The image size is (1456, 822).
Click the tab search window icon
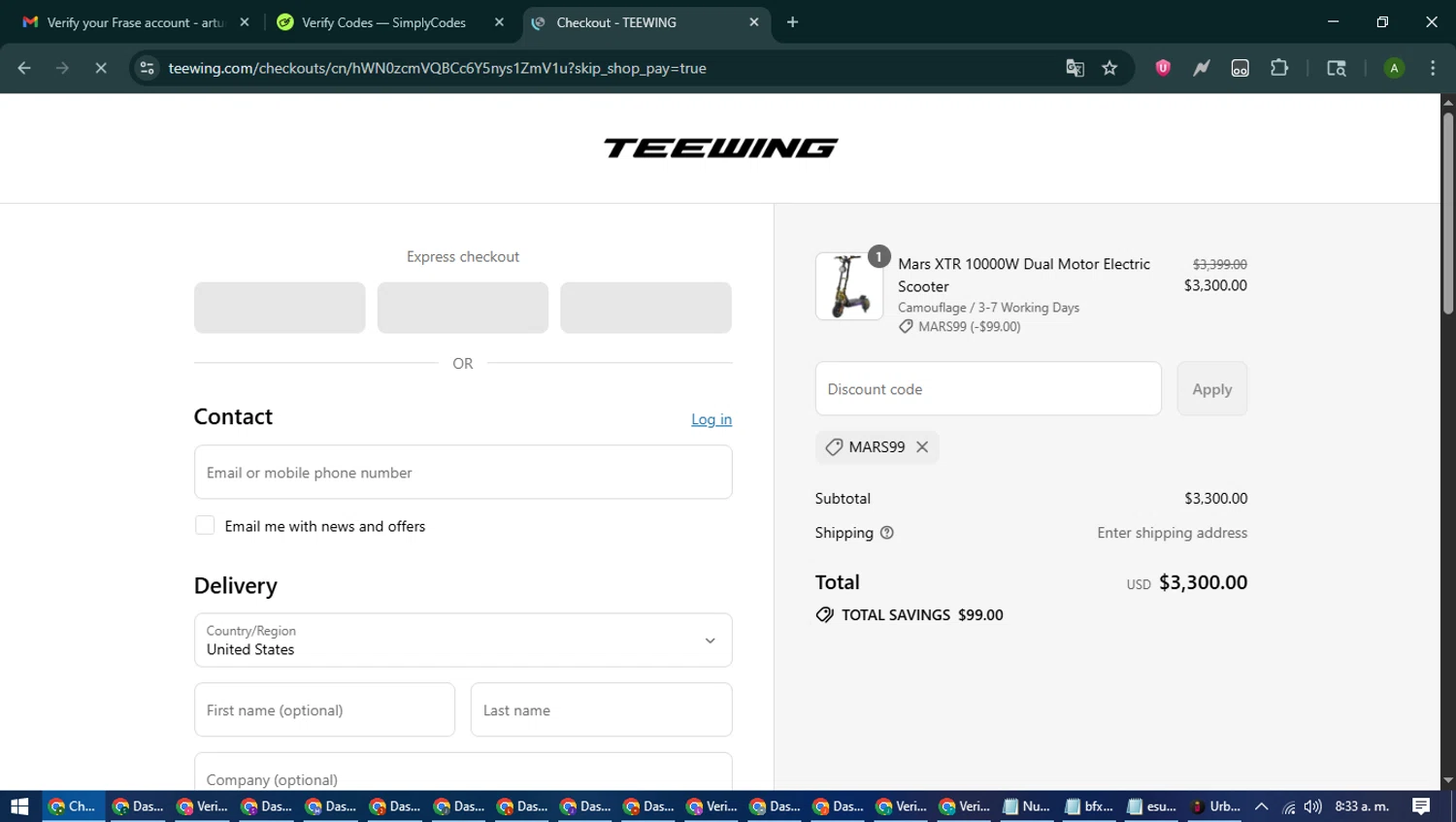pyautogui.click(x=1337, y=68)
